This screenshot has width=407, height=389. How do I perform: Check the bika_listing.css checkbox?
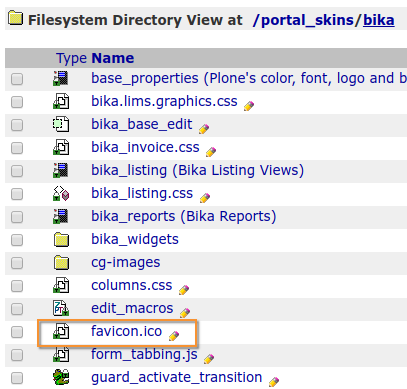17,194
